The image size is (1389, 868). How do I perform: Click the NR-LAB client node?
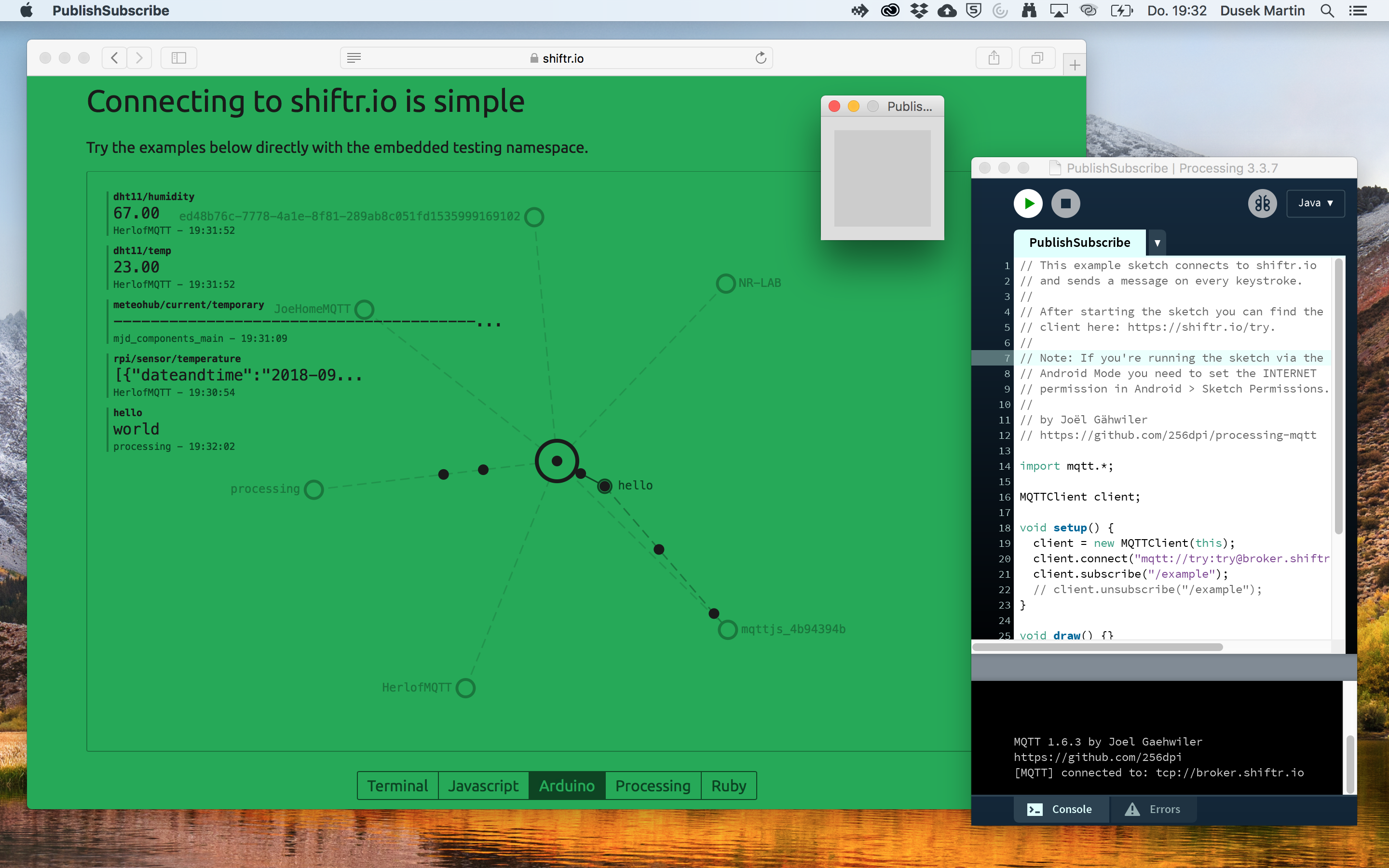click(725, 283)
